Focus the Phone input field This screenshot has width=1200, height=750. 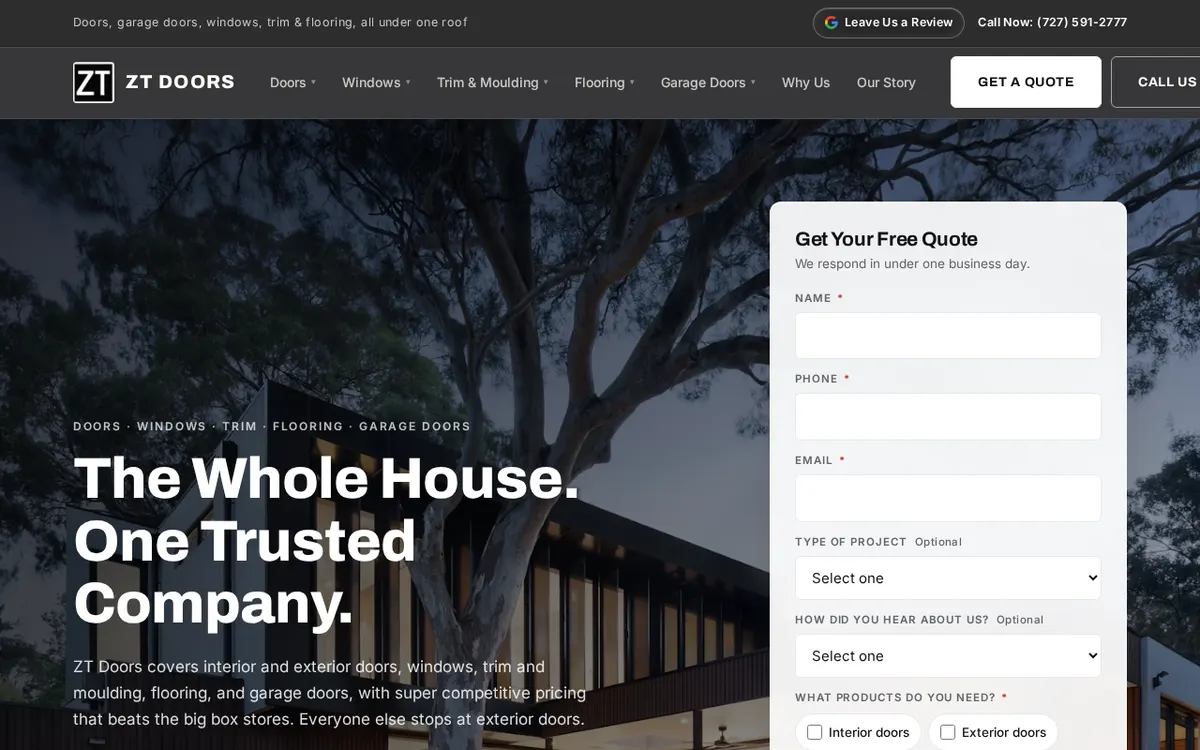click(x=948, y=416)
